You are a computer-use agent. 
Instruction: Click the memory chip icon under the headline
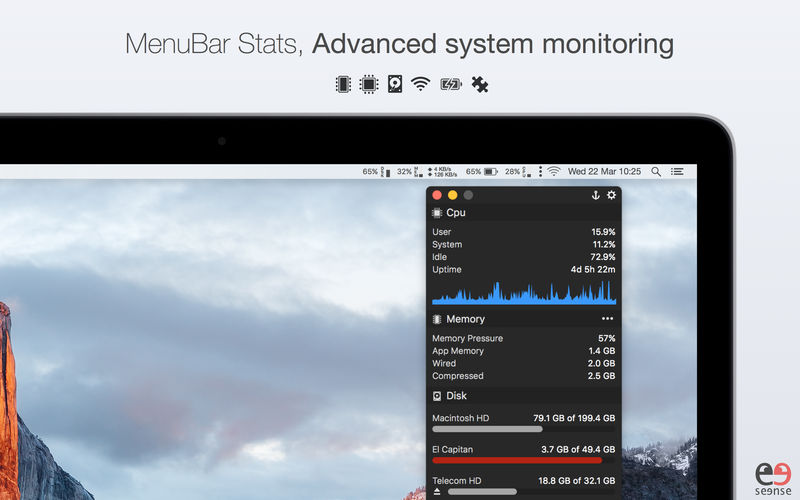pos(343,84)
